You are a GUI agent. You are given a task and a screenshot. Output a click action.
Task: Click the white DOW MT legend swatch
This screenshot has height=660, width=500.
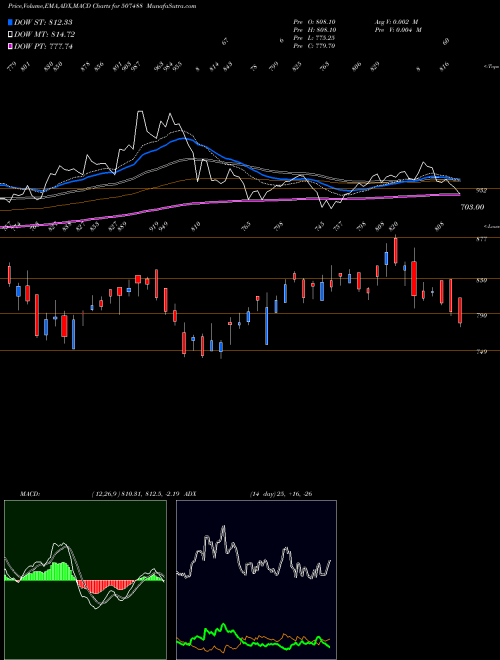click(x=10, y=34)
